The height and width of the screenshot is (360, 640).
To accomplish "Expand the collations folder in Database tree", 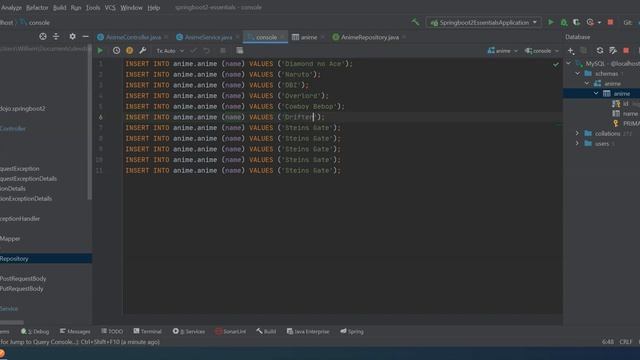I will [578, 133].
